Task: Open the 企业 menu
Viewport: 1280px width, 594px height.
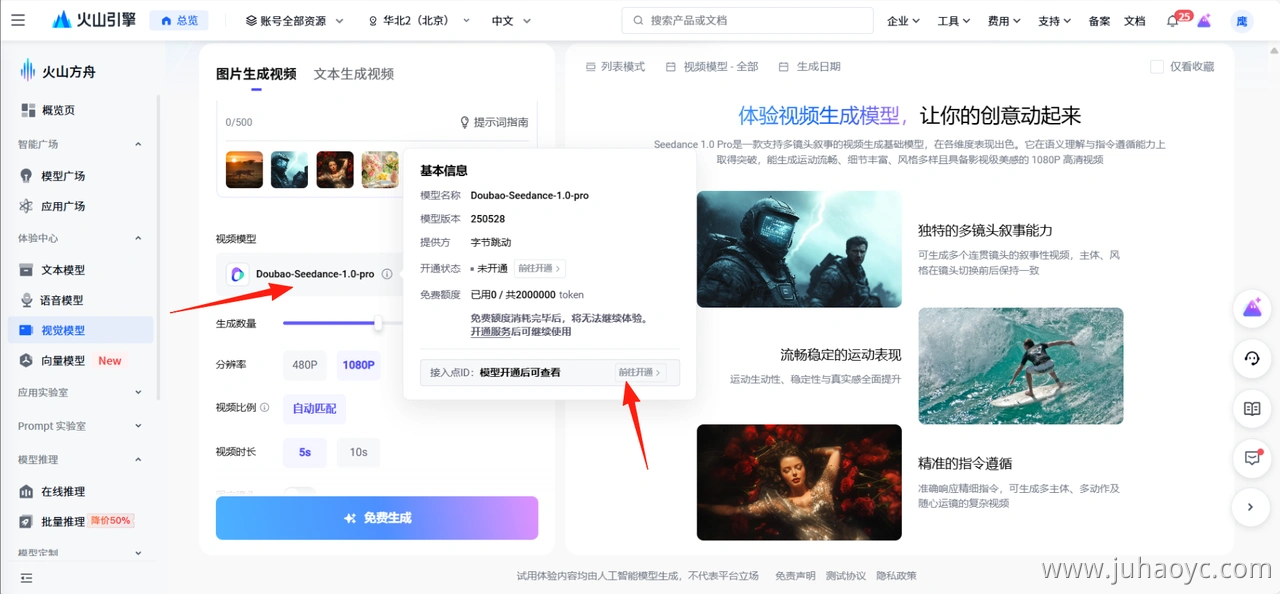Action: [903, 21]
